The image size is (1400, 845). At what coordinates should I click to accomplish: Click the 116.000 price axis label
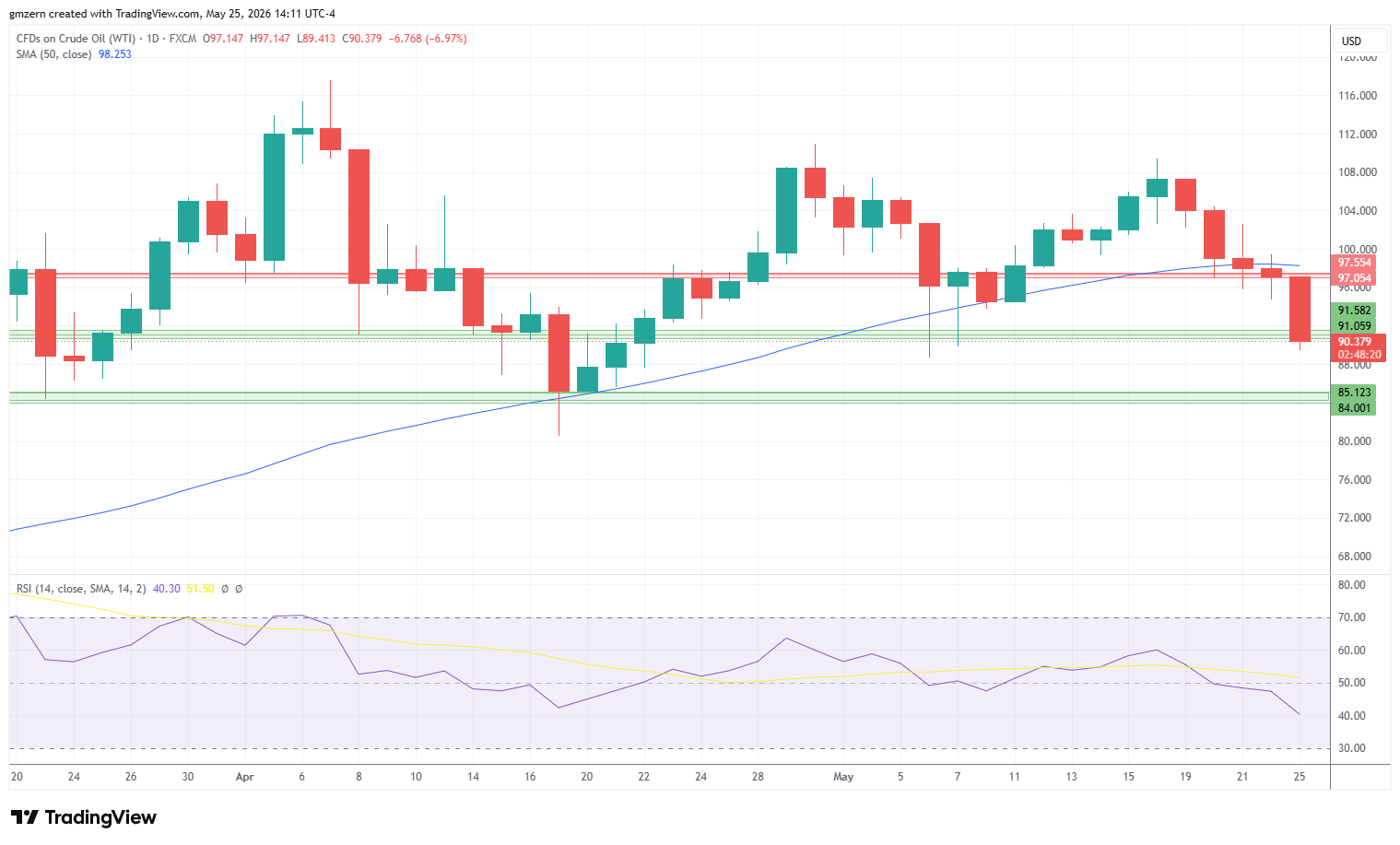click(1358, 96)
